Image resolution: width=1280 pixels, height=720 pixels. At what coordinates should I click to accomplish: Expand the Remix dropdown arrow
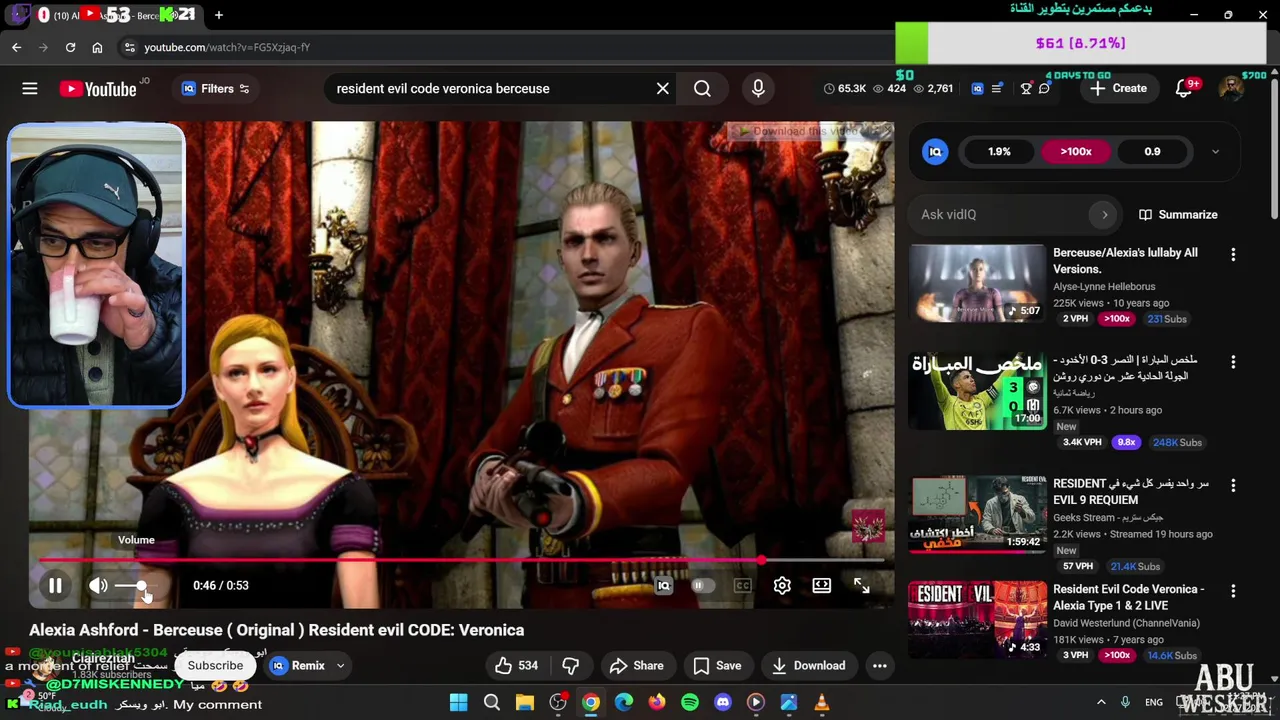(x=340, y=666)
